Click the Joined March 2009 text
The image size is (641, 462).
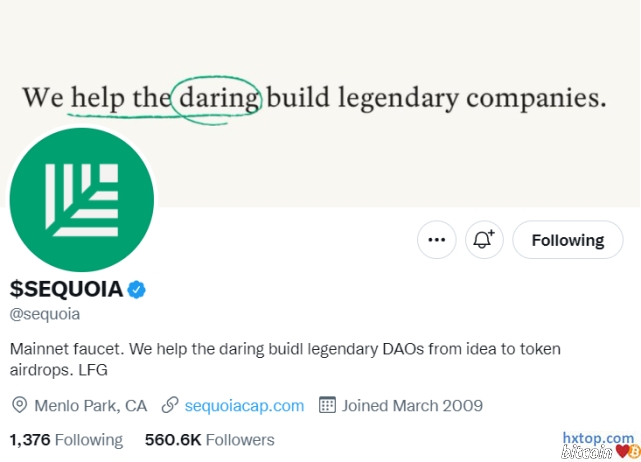(x=412, y=405)
